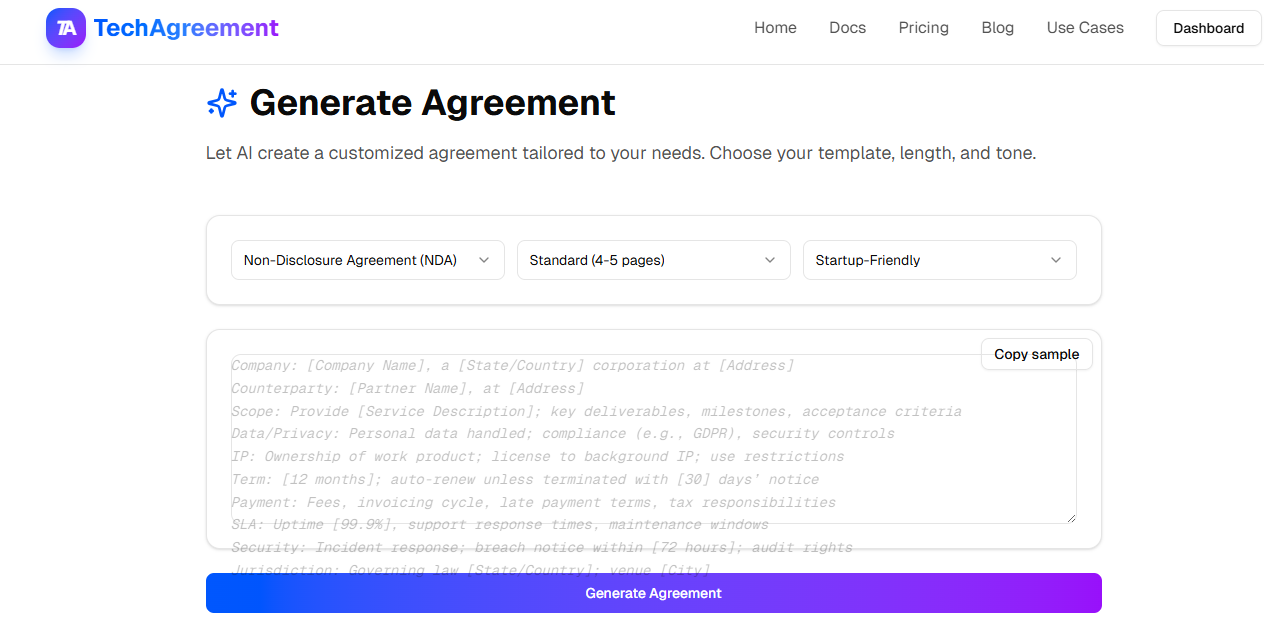The height and width of the screenshot is (620, 1264).
Task: Click the TA logo icon
Action: 64,28
